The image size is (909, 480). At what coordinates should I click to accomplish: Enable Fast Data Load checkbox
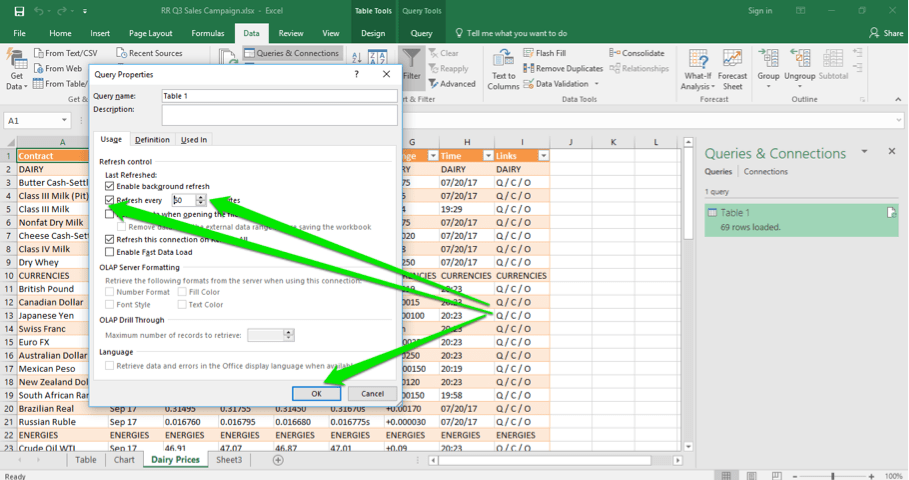(110, 252)
